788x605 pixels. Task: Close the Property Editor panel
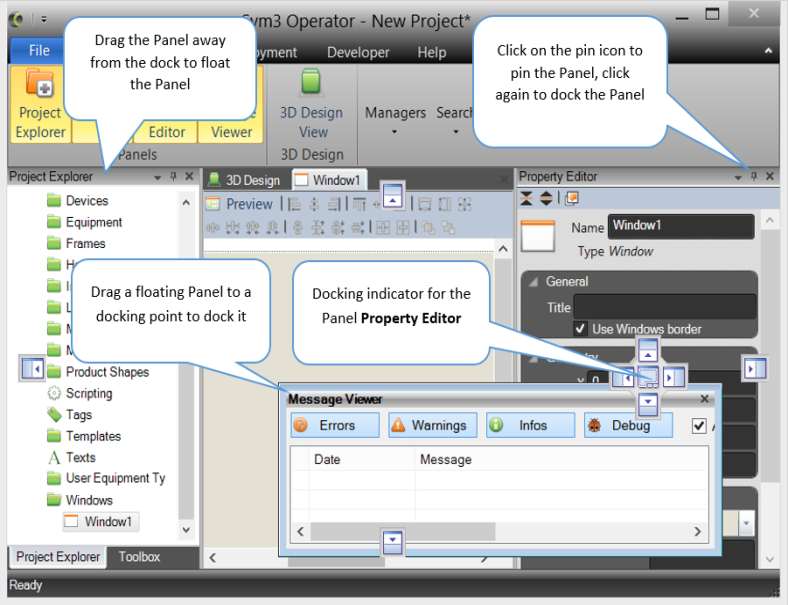(769, 176)
